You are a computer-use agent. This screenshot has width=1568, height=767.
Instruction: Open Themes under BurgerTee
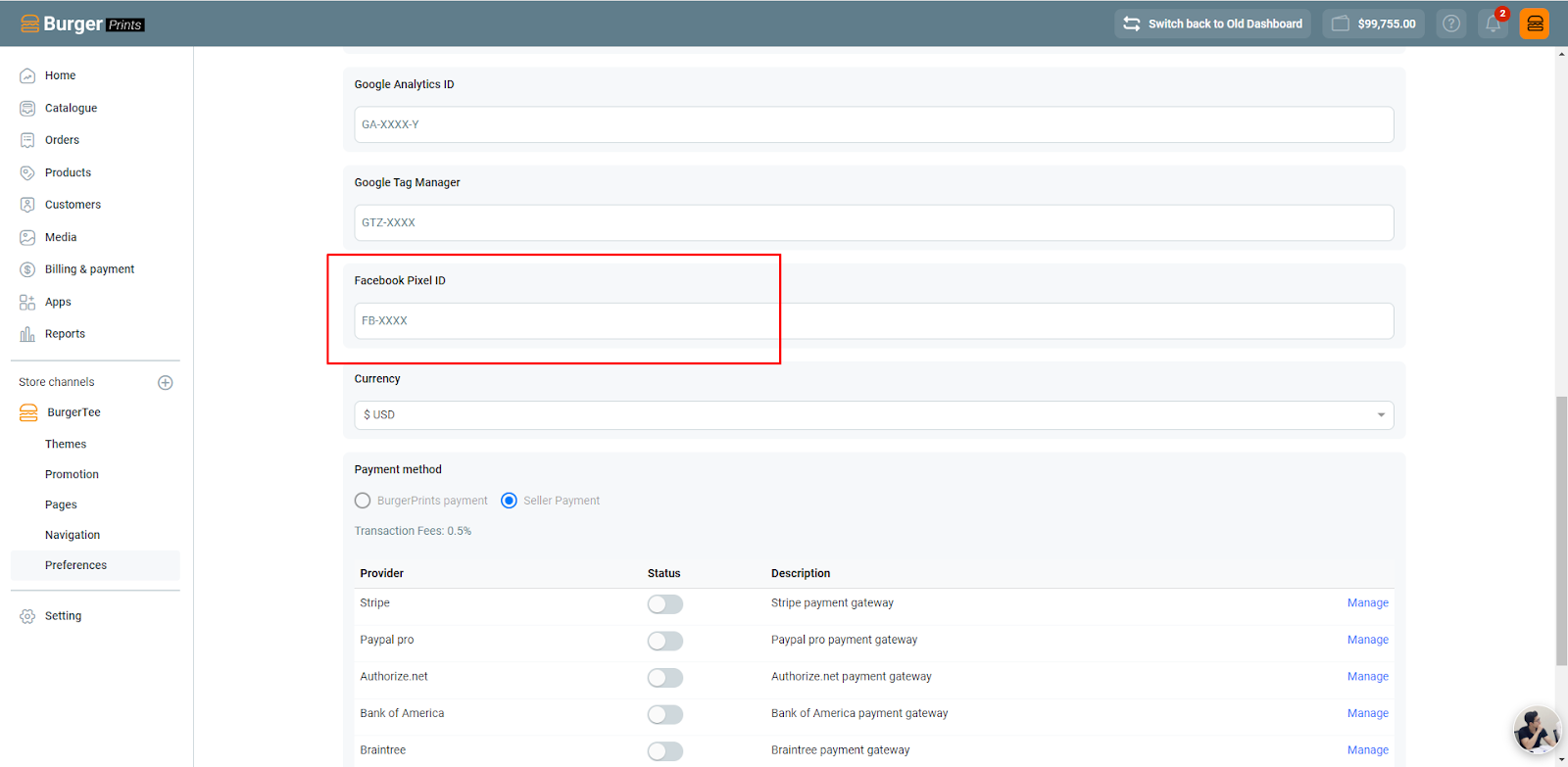tap(66, 444)
